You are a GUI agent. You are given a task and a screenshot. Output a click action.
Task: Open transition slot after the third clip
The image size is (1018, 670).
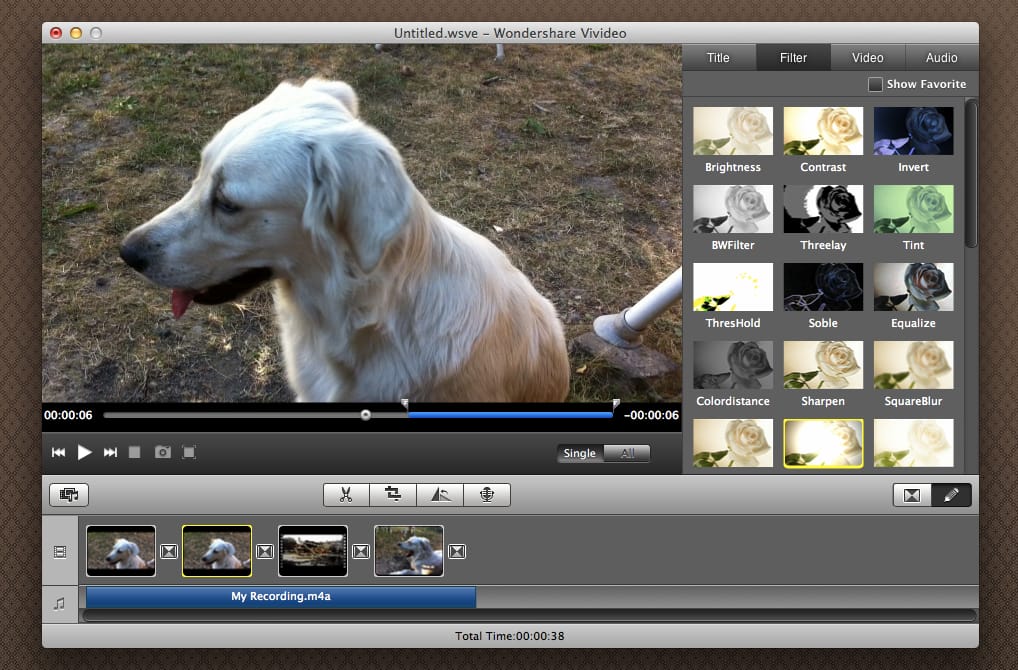361,551
